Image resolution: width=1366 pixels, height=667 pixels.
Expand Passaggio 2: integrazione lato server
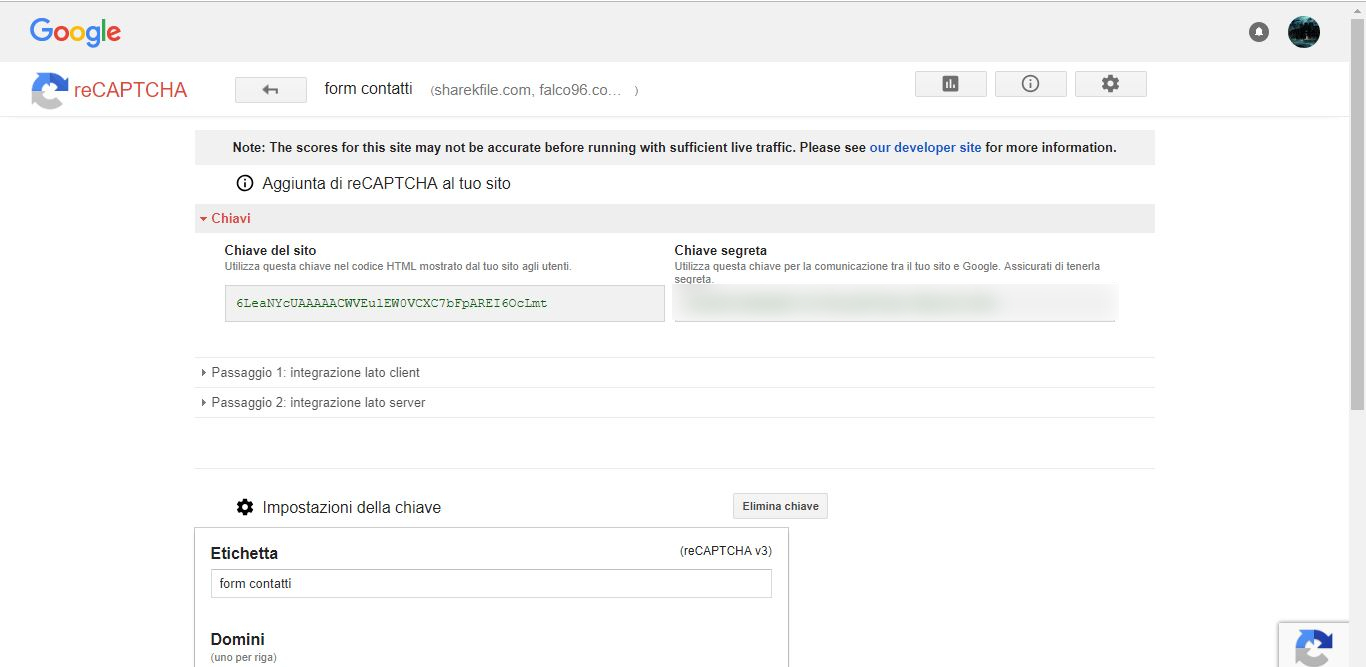(317, 402)
